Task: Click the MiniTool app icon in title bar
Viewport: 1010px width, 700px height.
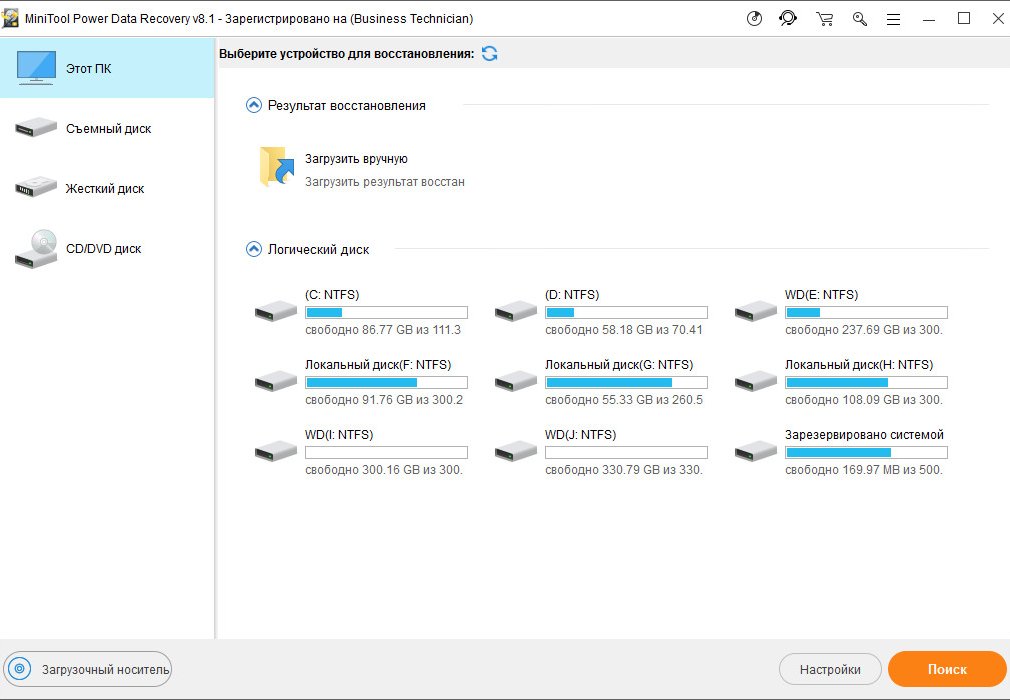Action: [10, 19]
